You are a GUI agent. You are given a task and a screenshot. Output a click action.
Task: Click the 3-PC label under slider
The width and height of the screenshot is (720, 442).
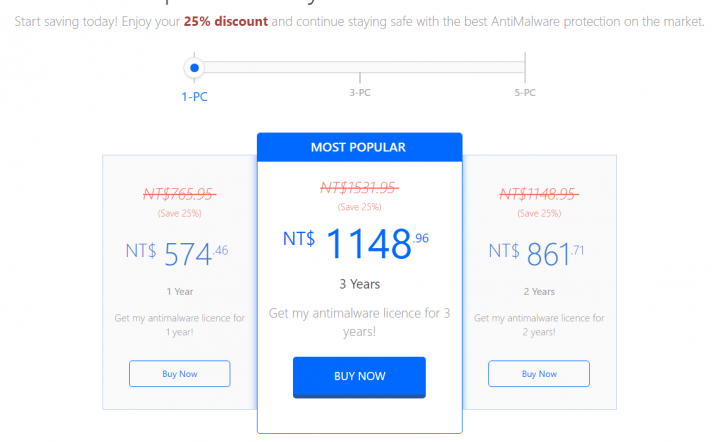359,93
